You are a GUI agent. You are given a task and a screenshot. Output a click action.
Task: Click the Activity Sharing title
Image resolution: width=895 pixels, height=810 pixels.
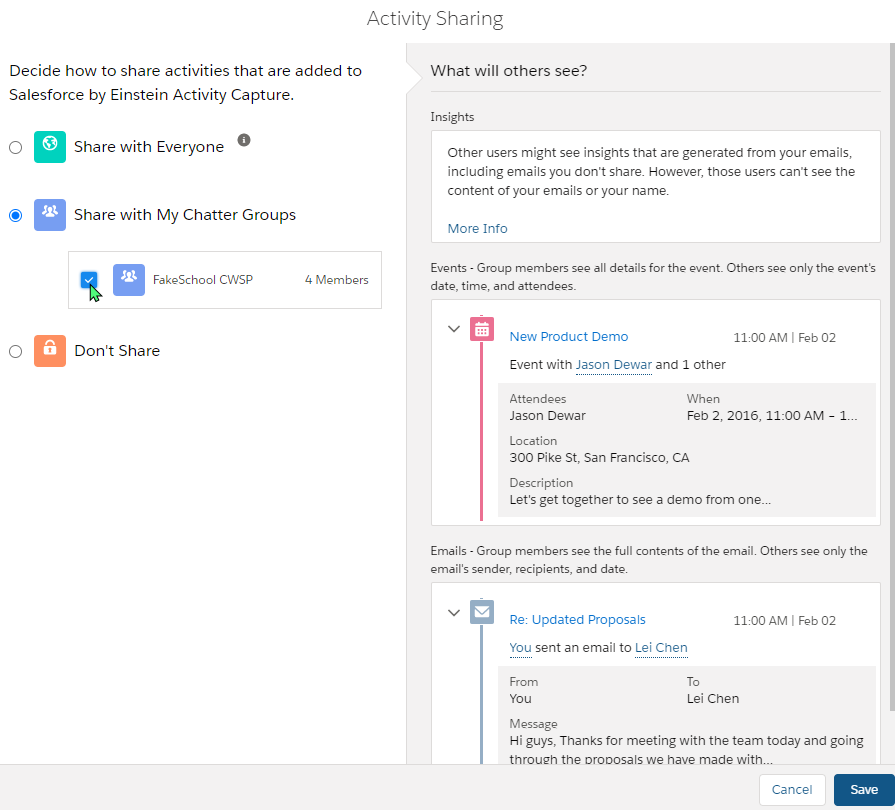[x=435, y=18]
